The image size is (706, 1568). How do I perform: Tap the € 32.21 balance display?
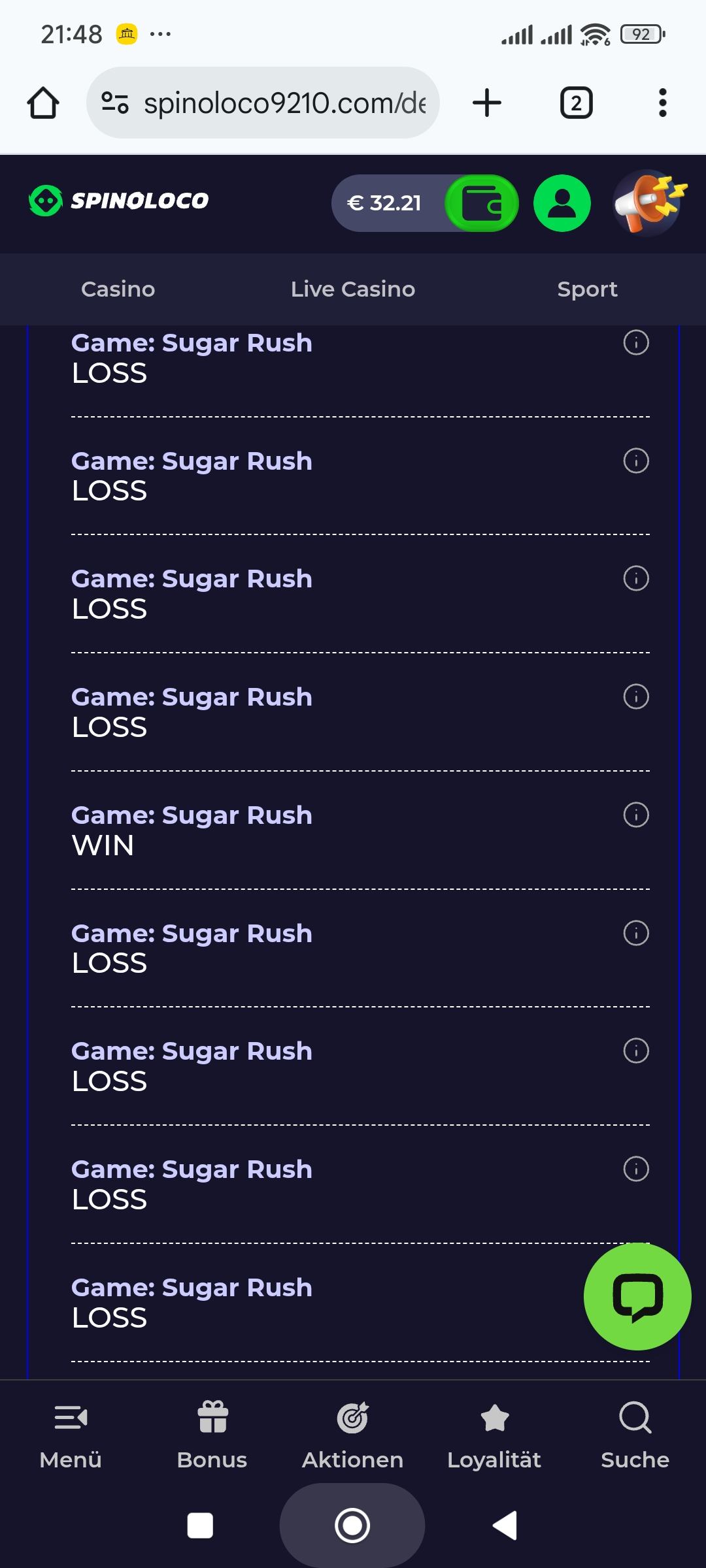pos(384,203)
